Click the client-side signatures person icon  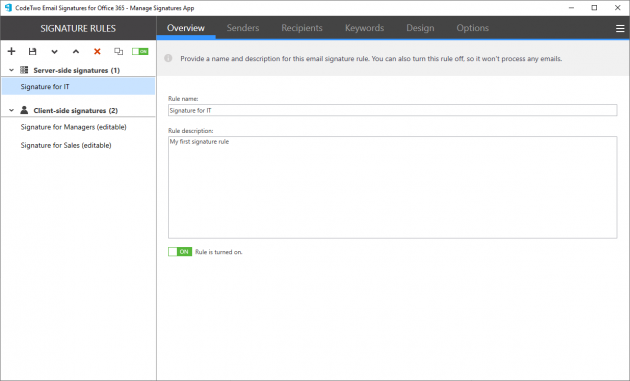(24, 110)
